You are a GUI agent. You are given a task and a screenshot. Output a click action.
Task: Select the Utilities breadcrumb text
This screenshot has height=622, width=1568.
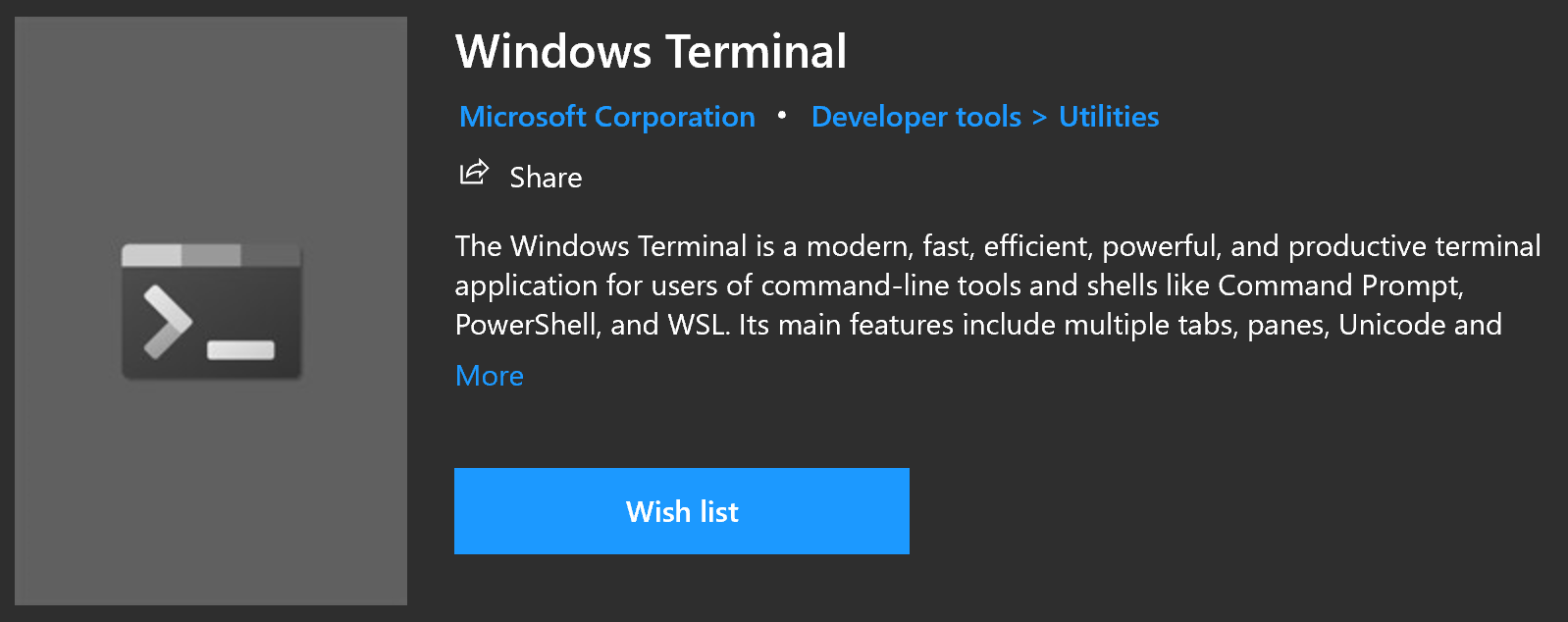tap(1108, 117)
